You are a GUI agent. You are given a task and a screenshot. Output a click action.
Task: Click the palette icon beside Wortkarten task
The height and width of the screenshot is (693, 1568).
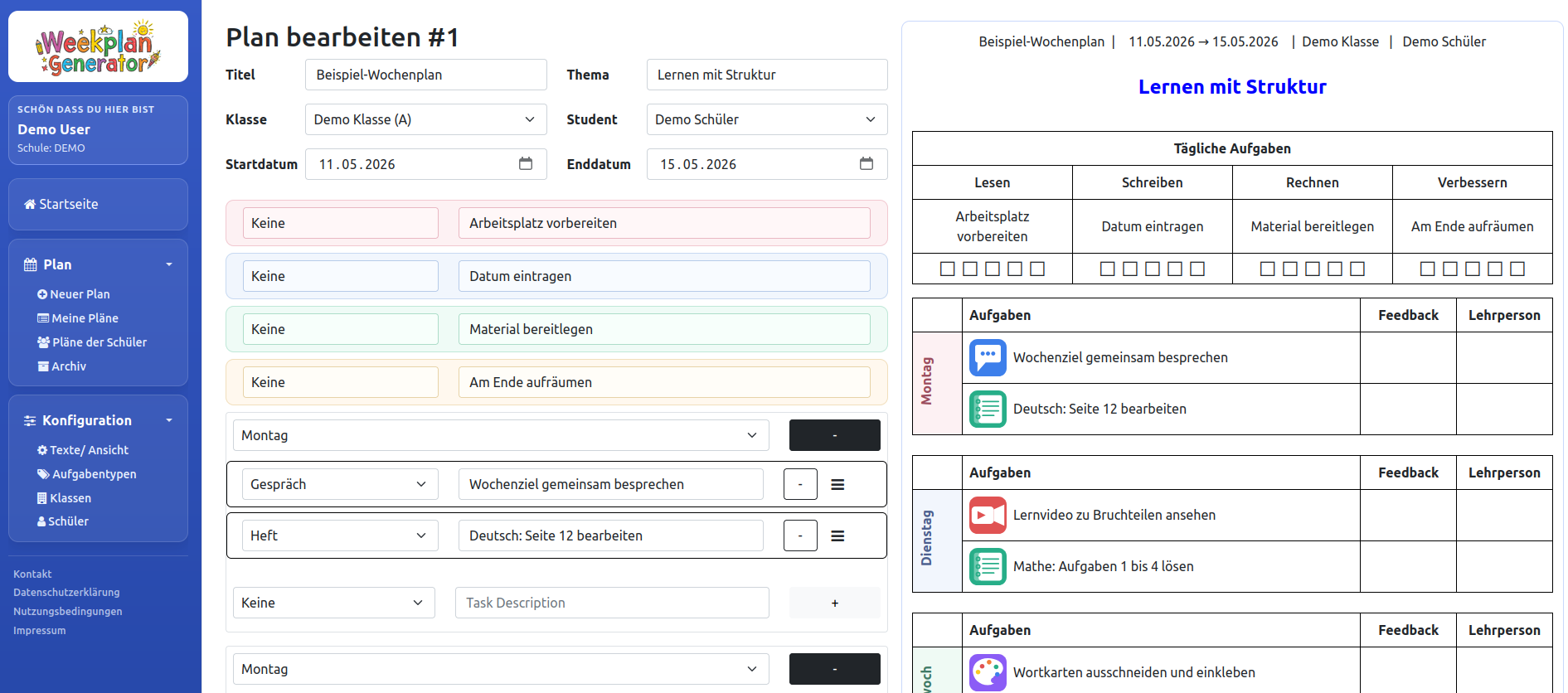[988, 672]
